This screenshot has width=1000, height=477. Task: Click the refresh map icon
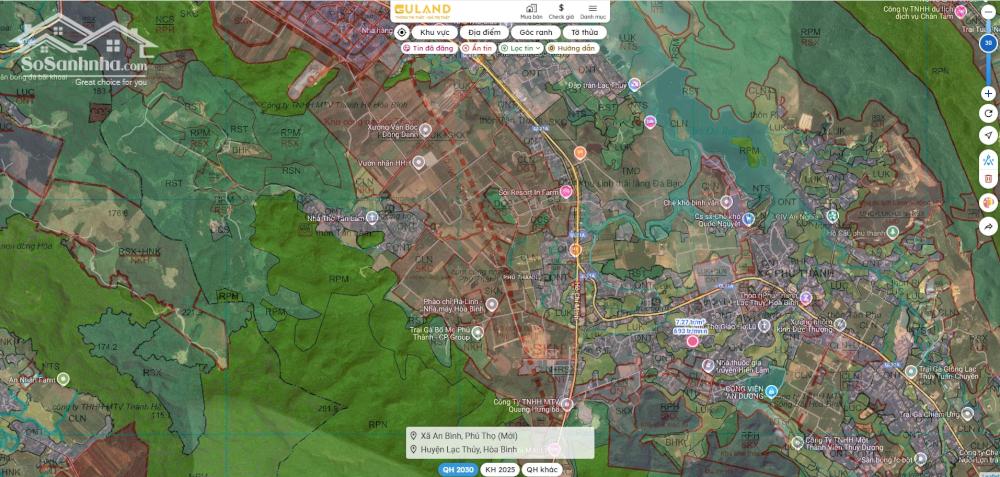click(988, 113)
